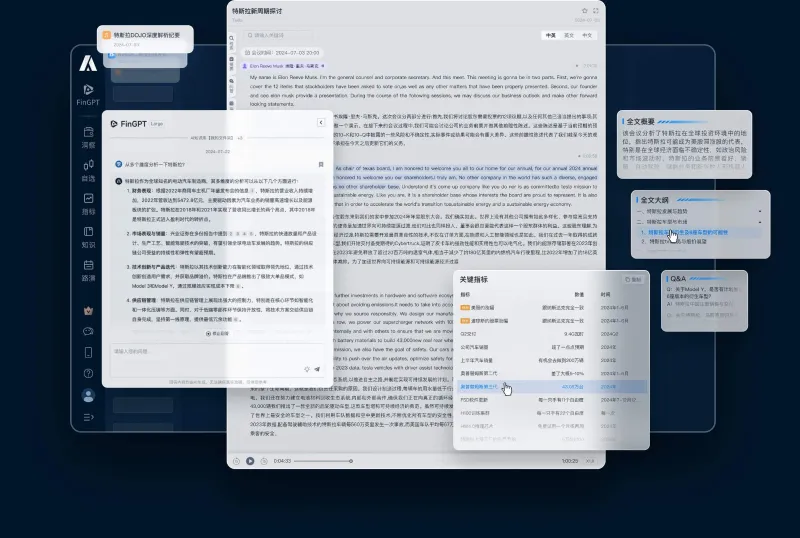This screenshot has height=538, width=800.
Task: Select the 英文 language tab
Action: tap(569, 35)
